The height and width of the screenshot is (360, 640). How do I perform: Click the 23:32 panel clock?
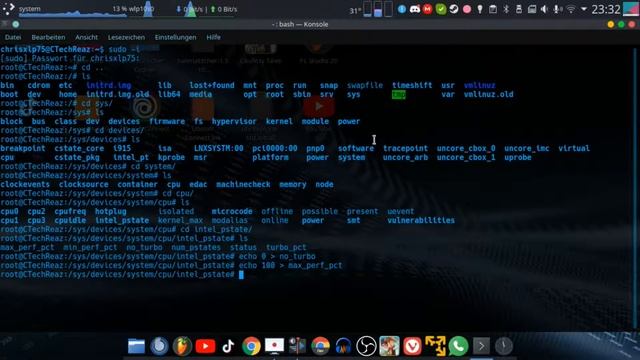(x=606, y=9)
